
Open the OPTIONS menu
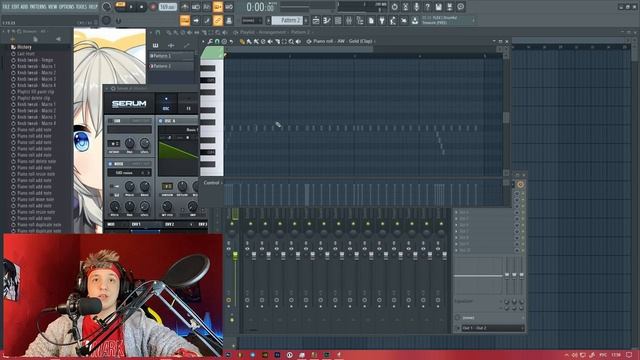67,7
